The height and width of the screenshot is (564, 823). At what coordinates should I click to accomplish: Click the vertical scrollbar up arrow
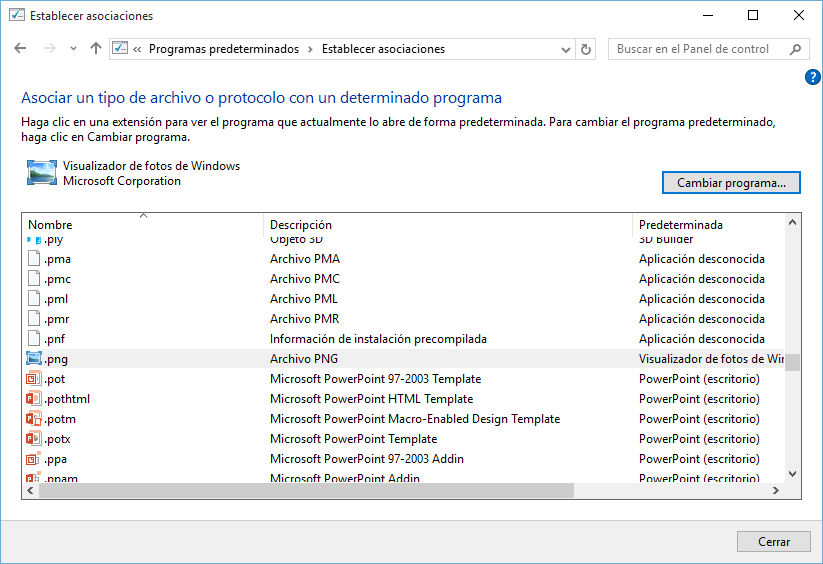click(x=793, y=222)
